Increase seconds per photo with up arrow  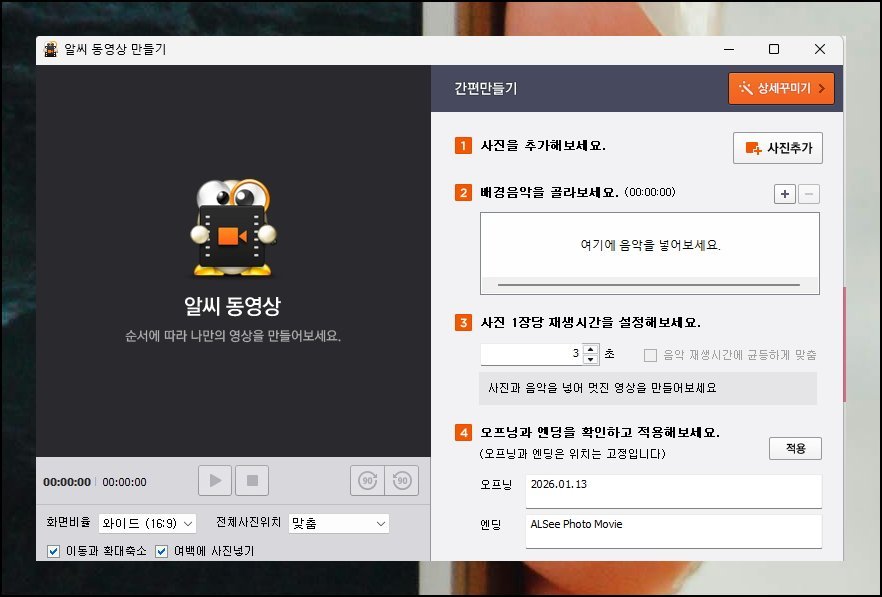click(590, 349)
